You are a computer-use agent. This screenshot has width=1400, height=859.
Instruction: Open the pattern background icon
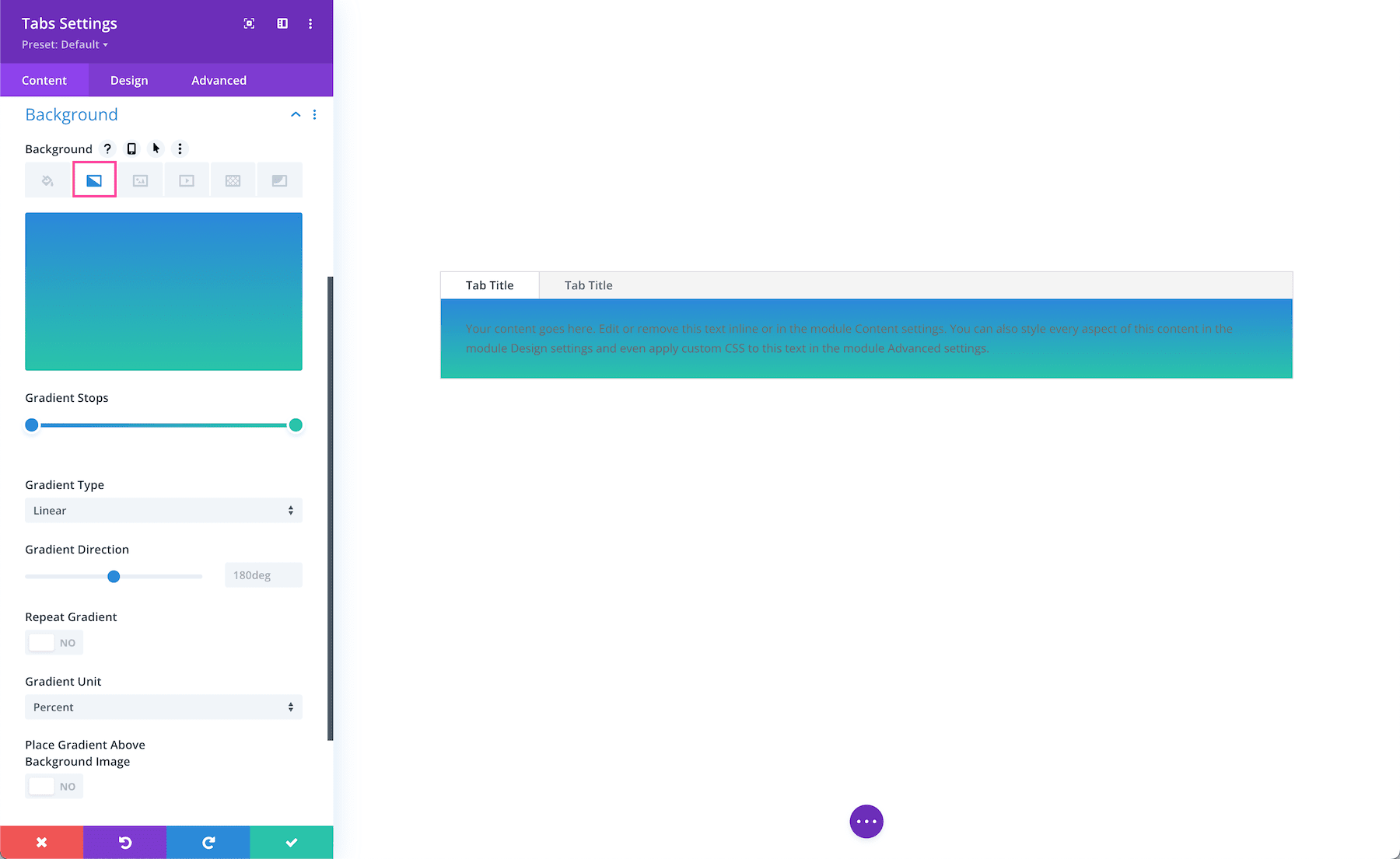(233, 180)
